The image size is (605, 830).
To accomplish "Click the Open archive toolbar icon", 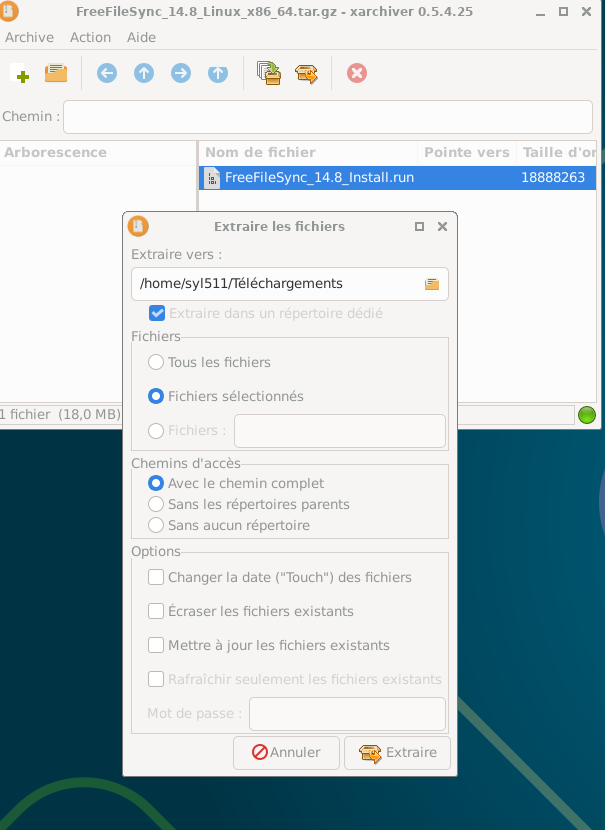I will [x=56, y=73].
